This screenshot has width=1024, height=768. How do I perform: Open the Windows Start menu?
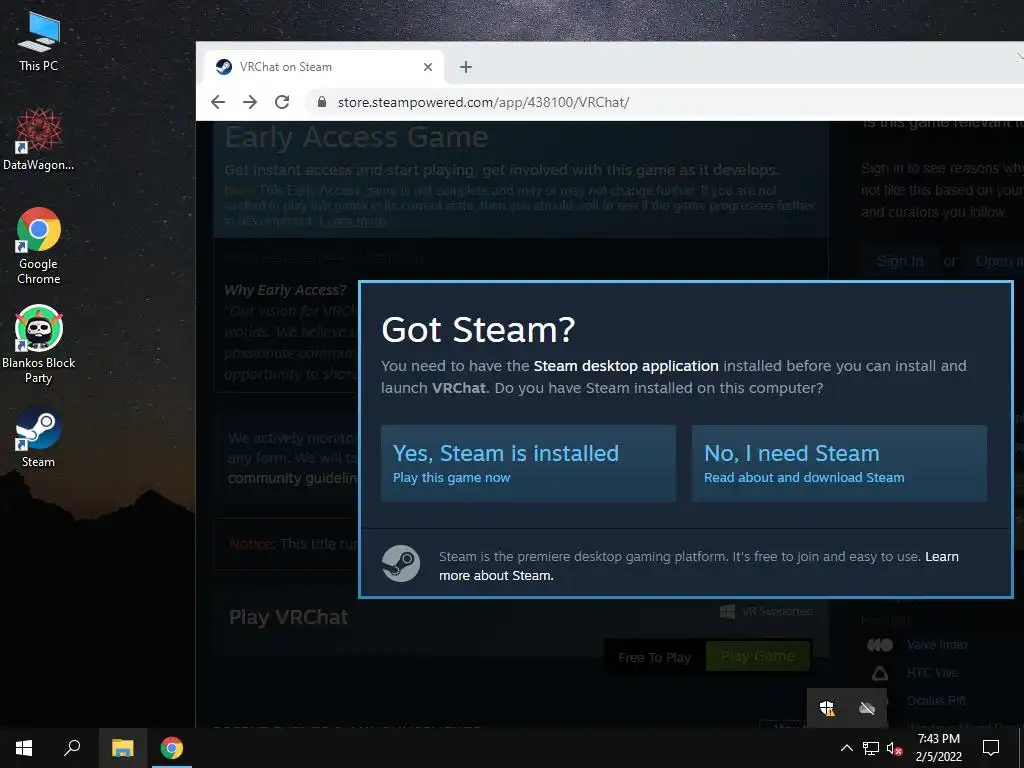point(24,748)
